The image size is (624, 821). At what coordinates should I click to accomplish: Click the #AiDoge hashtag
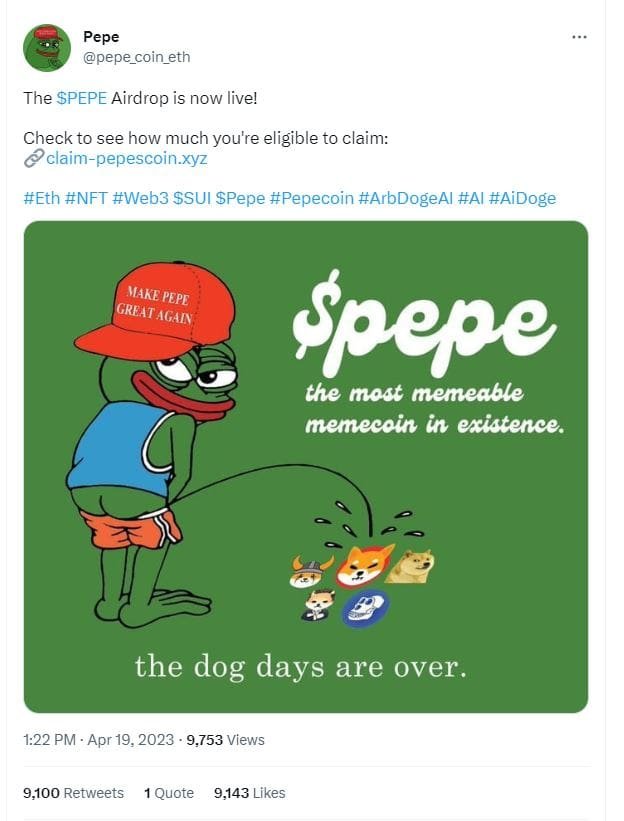(x=521, y=199)
